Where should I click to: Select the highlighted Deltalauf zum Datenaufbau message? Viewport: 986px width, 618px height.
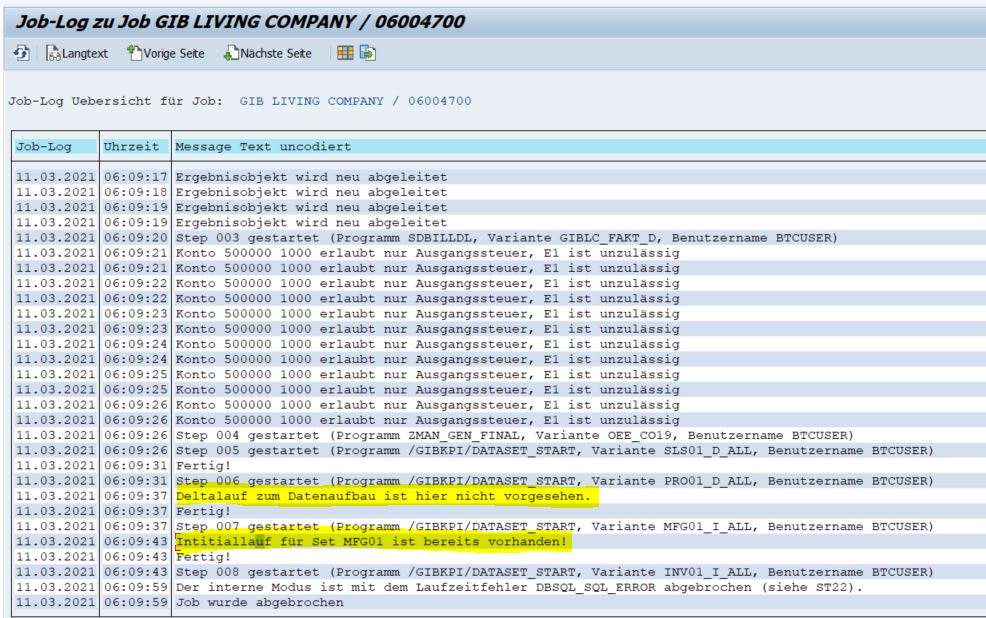pos(386,496)
